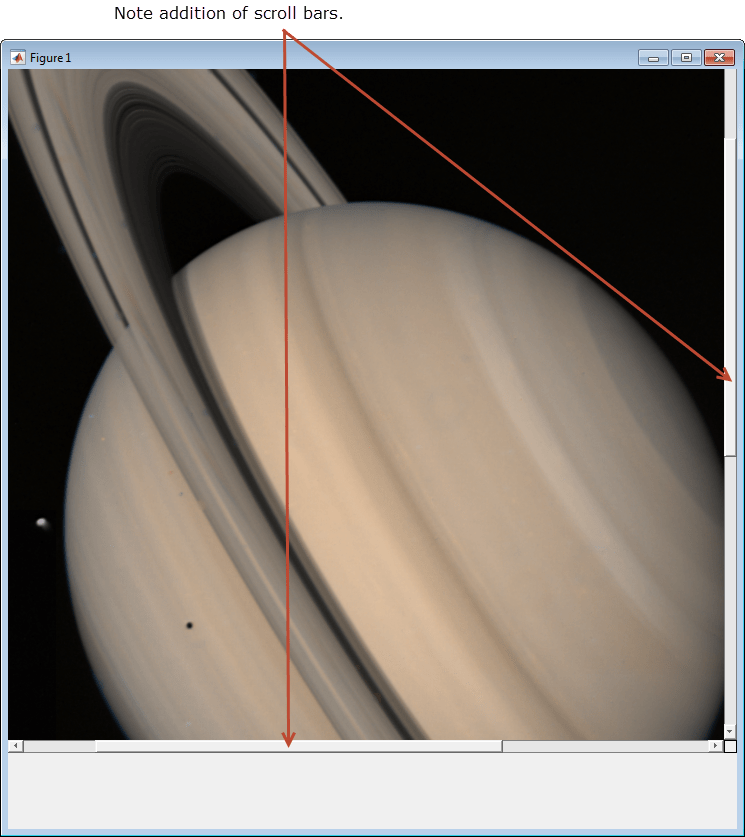
Task: Click the vertical scrollbar track below the thumb
Action: (x=730, y=590)
